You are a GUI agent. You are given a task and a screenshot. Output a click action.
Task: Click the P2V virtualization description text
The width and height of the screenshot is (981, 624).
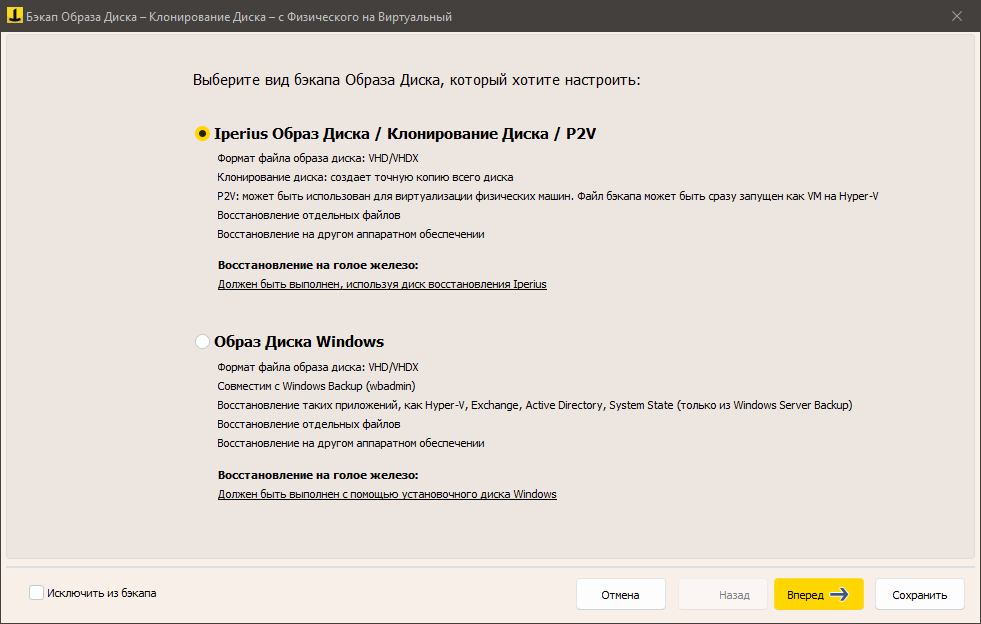[x=547, y=195]
